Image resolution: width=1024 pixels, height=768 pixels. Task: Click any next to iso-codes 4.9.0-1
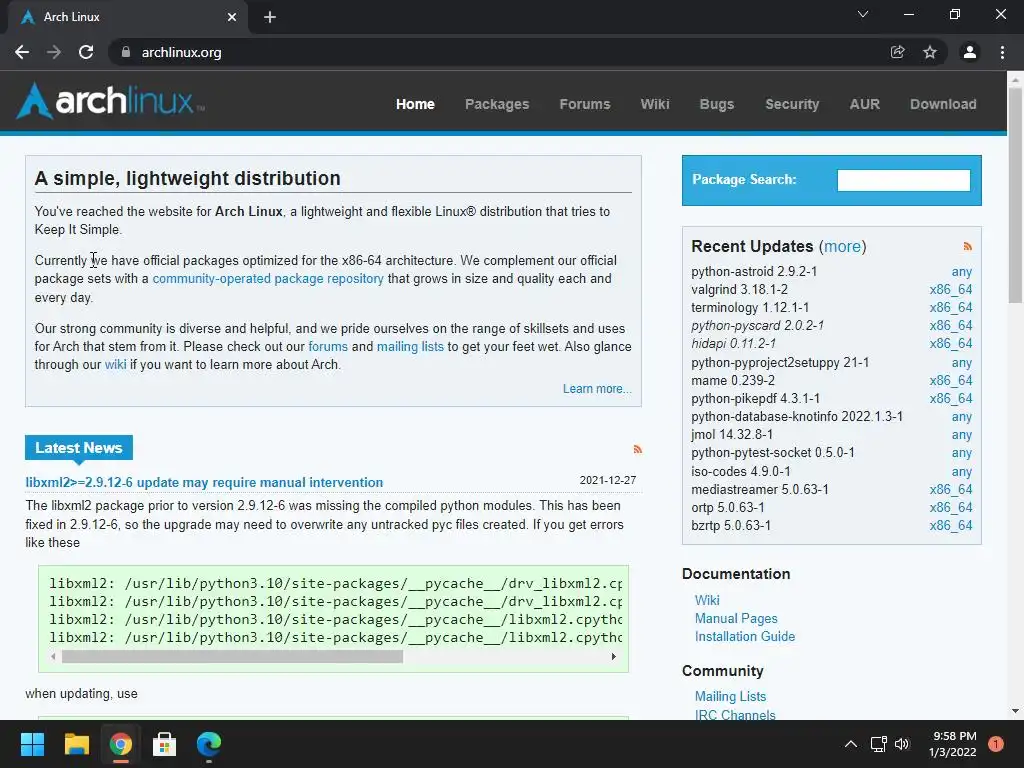961,472
